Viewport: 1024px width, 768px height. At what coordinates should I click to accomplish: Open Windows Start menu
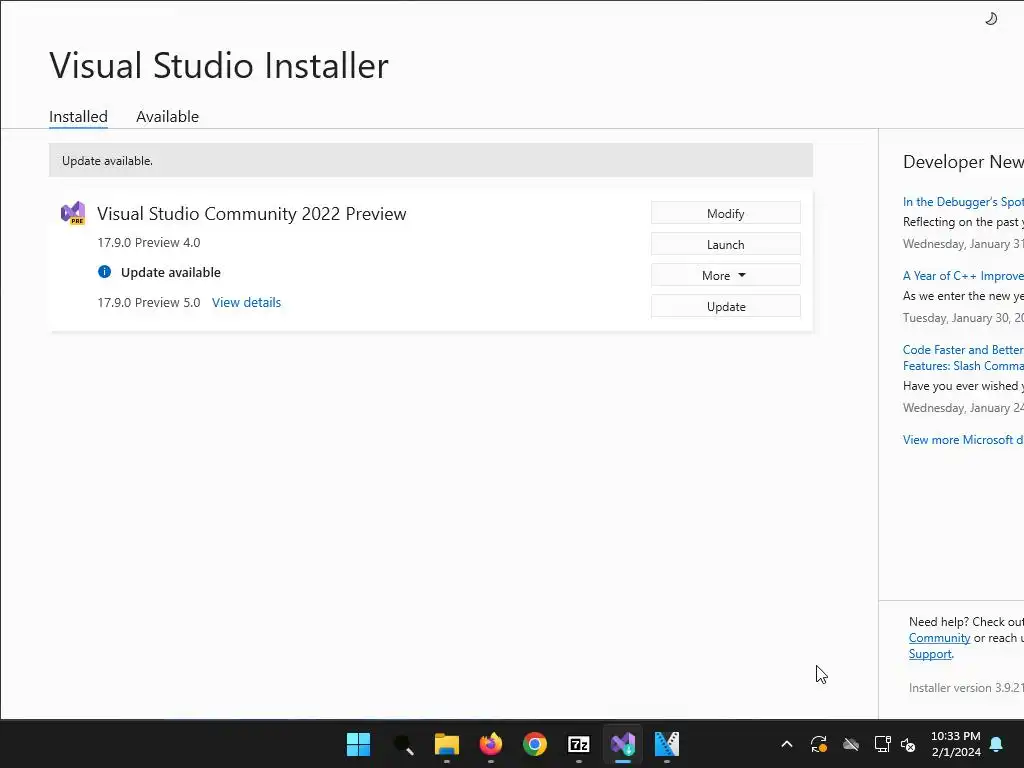(358, 744)
